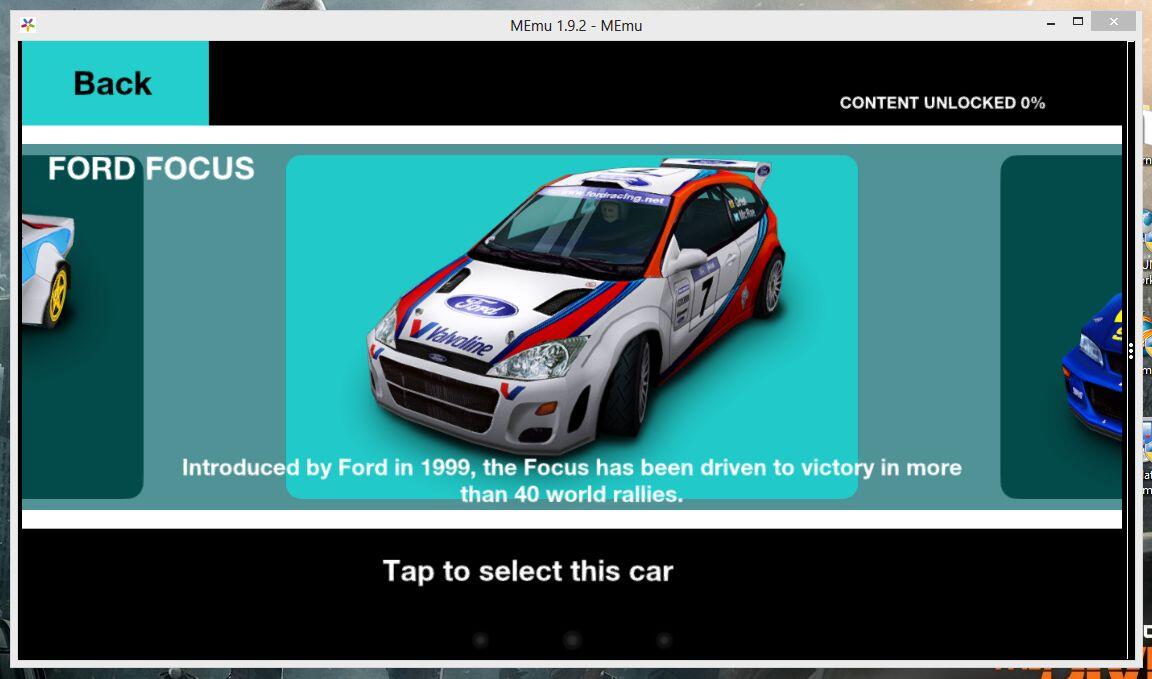Click the 'Introduced by Ford in 1999' description
Viewport: 1152px width, 679px height.
[x=572, y=481]
